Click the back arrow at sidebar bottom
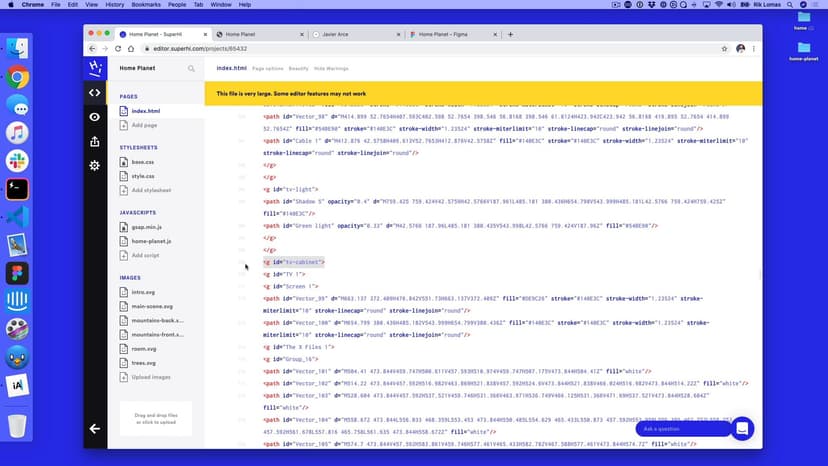828x466 pixels. click(x=94, y=428)
